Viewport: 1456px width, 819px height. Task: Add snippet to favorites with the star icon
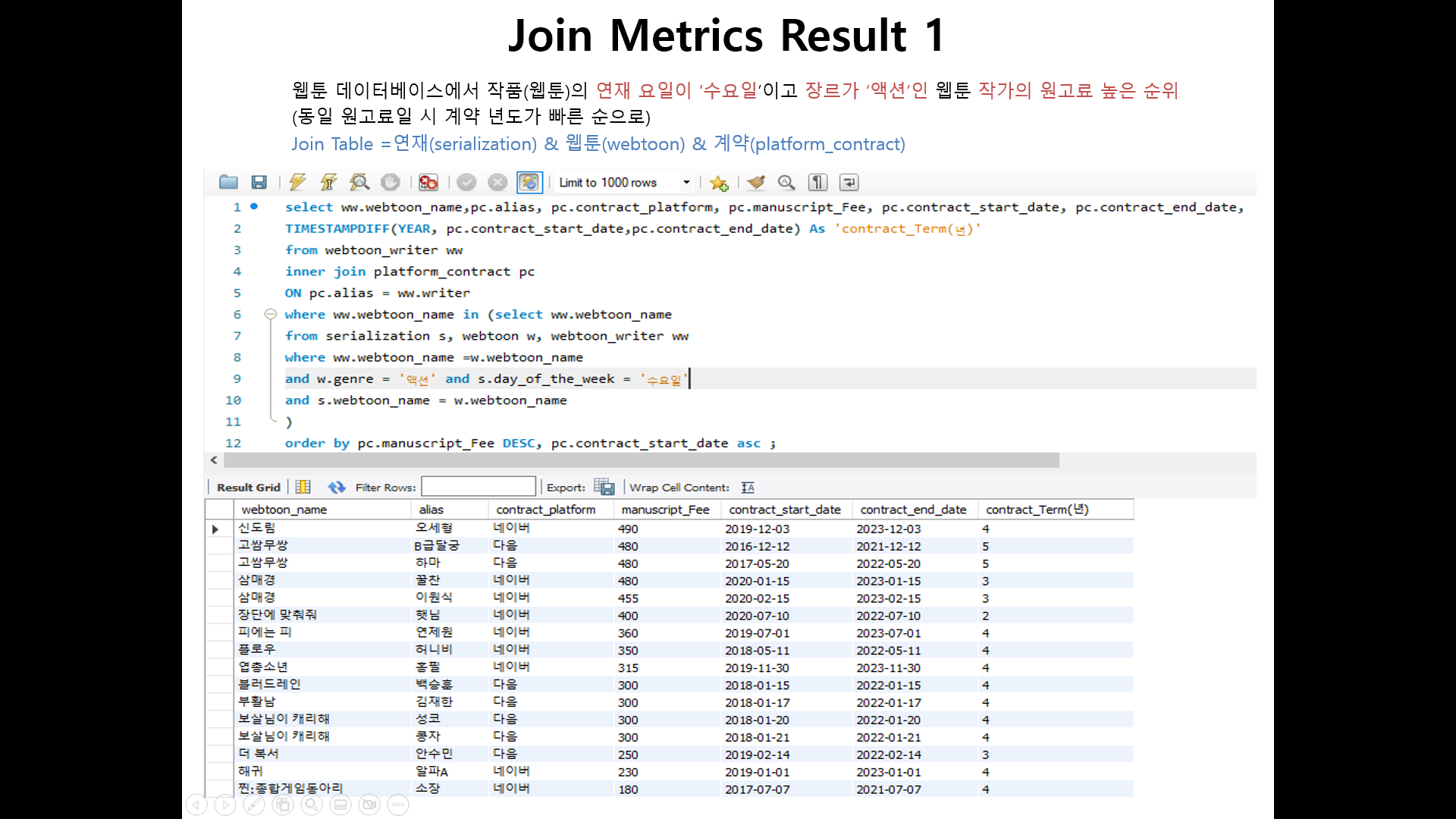[x=719, y=183]
